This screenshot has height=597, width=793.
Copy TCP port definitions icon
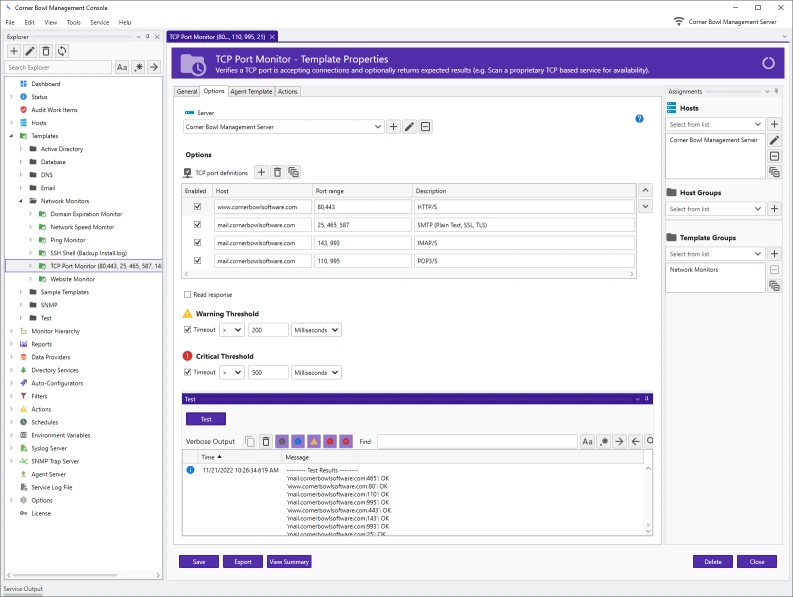[x=293, y=173]
